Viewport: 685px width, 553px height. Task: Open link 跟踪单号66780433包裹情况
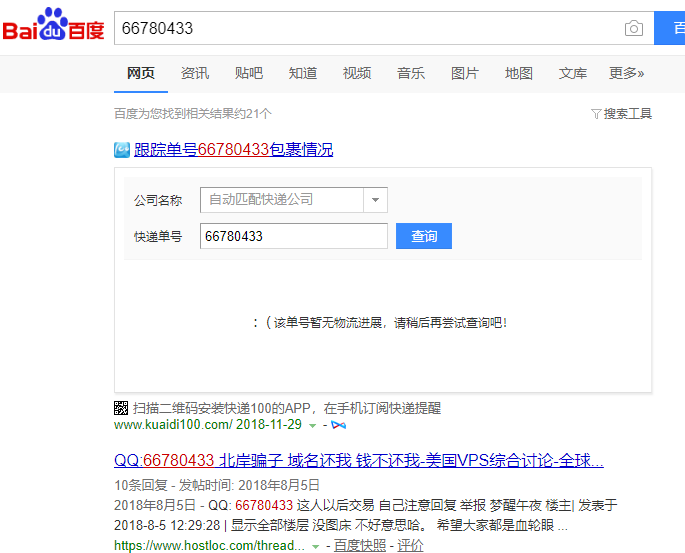233,149
